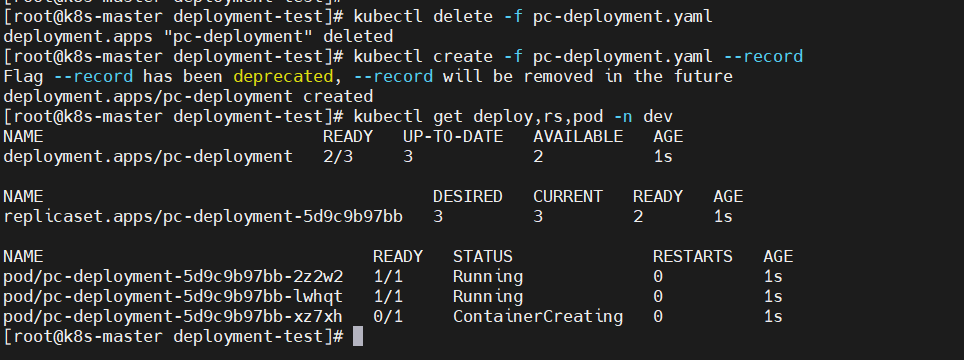Click the STATUS column header

pos(483,257)
